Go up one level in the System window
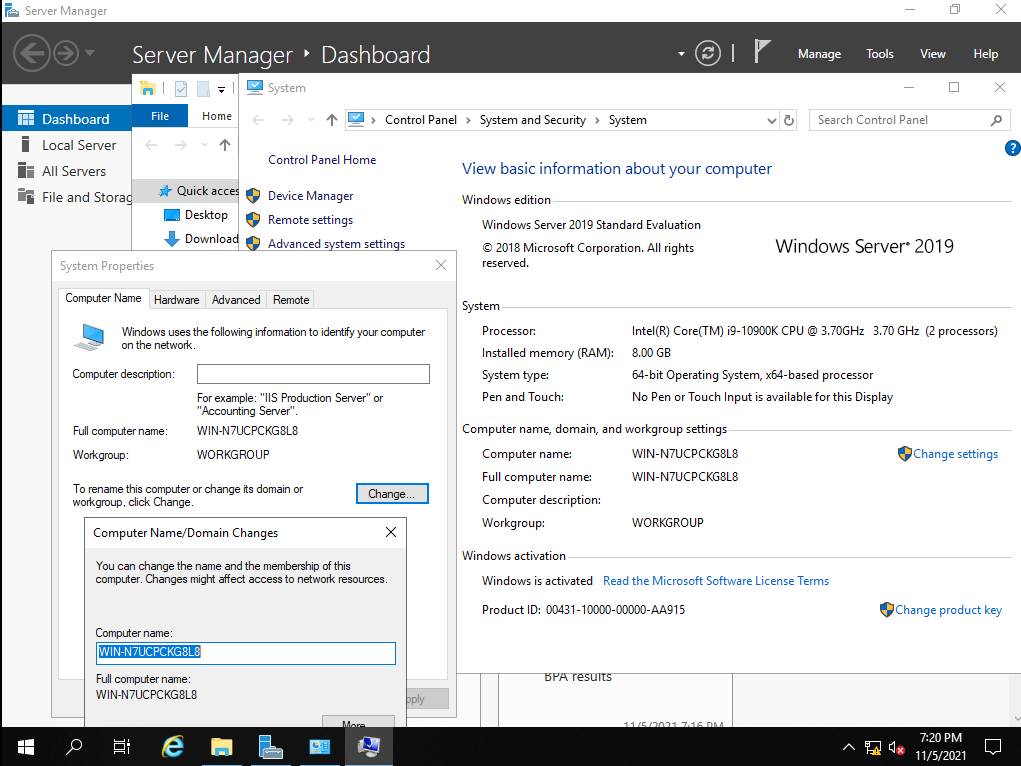 332,120
